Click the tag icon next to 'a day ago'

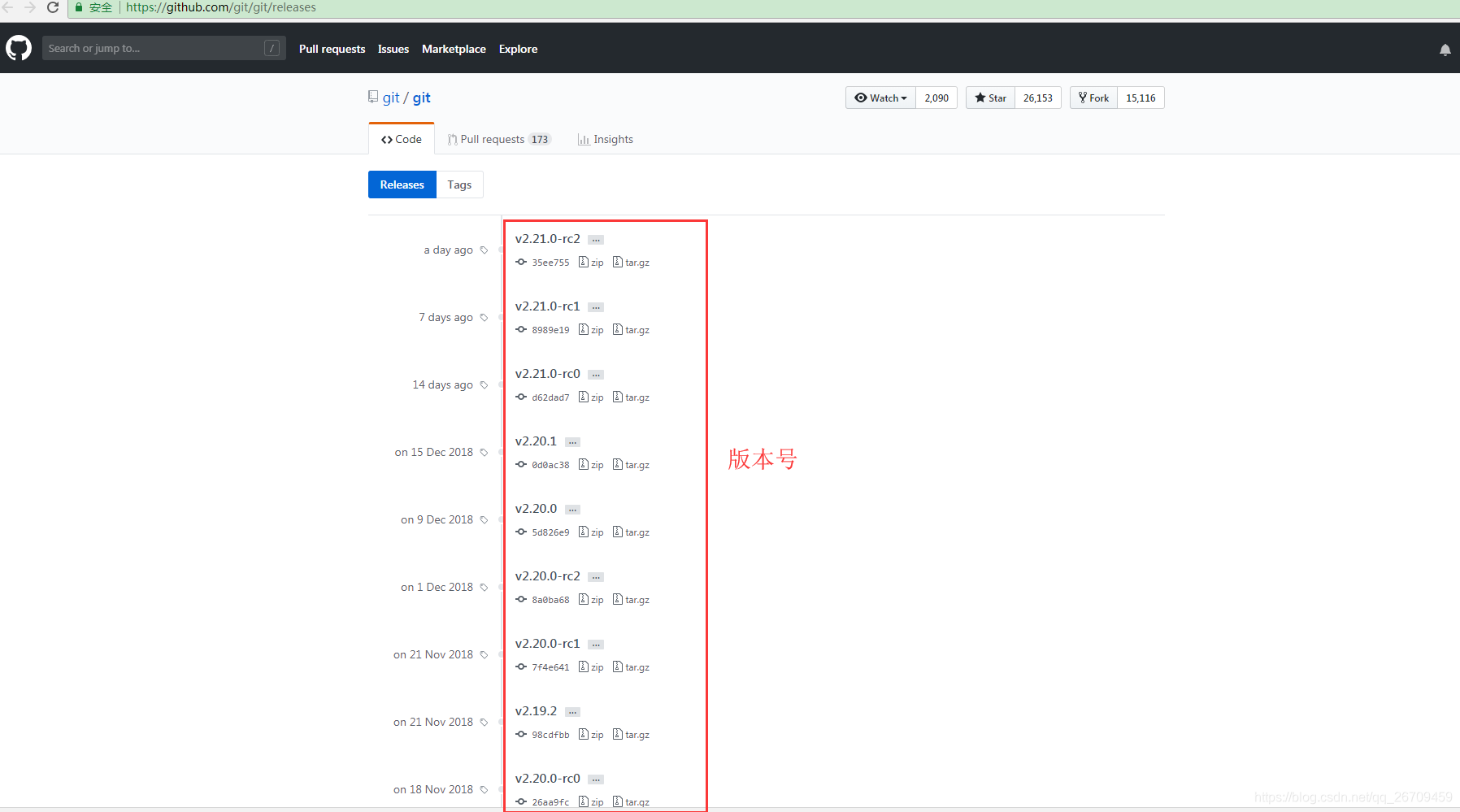[x=484, y=250]
